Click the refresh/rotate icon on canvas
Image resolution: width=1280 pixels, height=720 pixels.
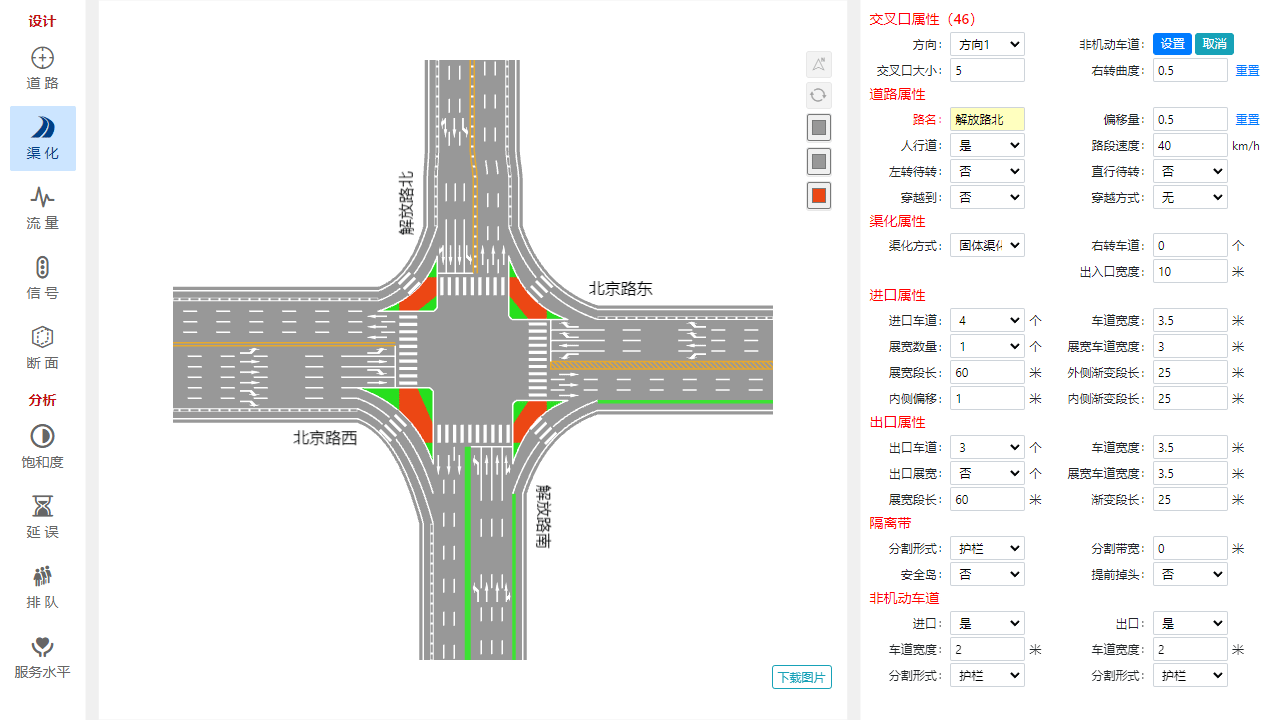pos(819,95)
